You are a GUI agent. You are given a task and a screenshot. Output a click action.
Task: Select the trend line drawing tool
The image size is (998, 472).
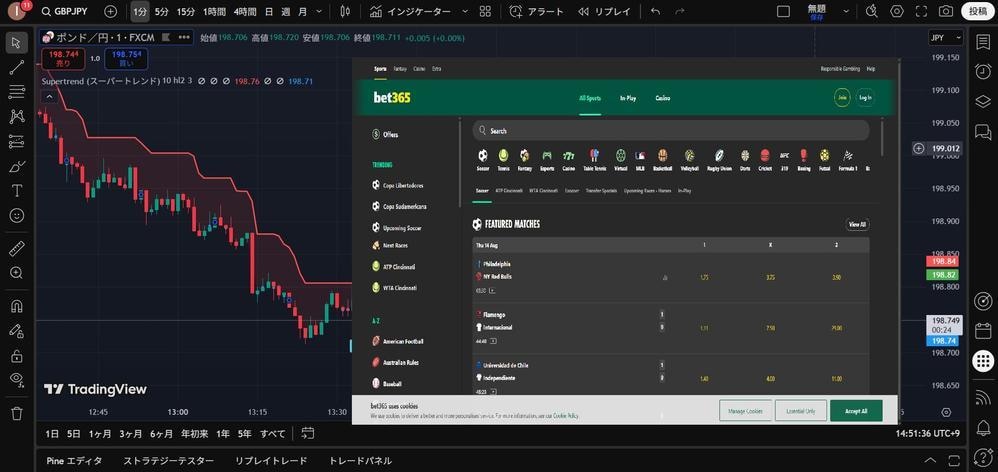(17, 67)
